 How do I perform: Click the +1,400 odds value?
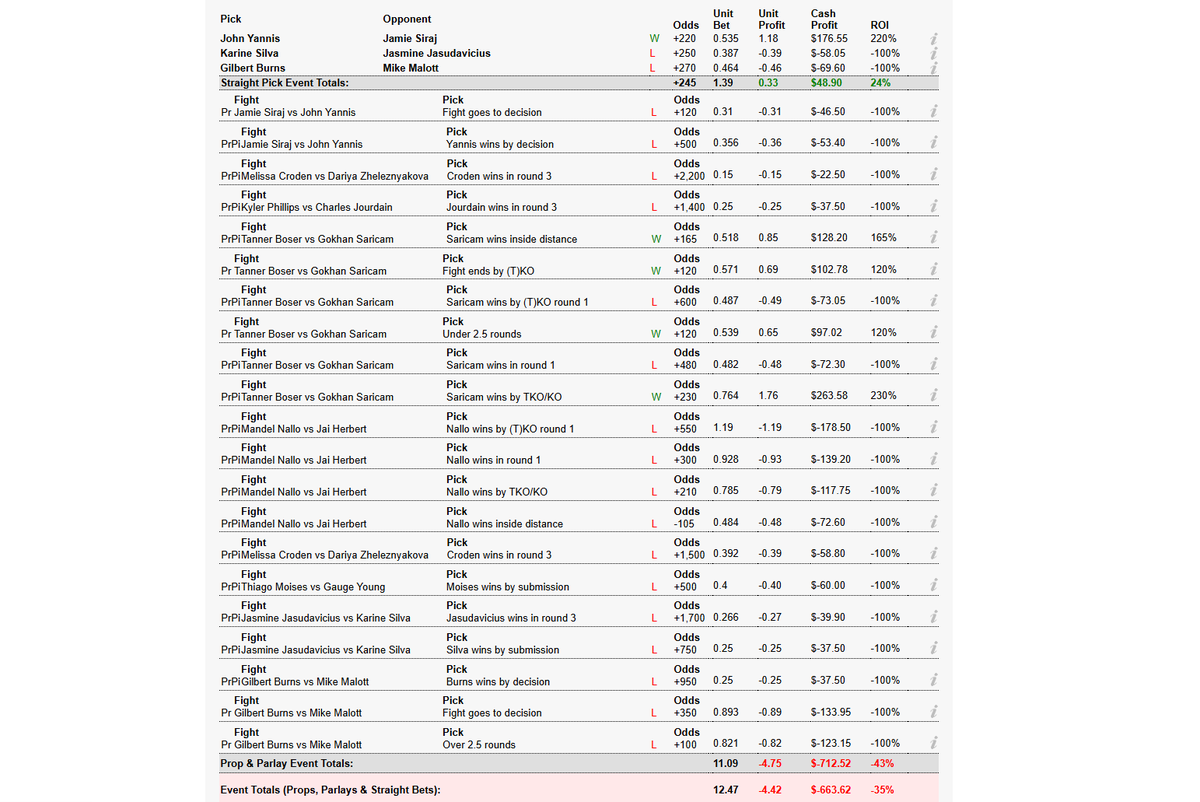pos(689,207)
